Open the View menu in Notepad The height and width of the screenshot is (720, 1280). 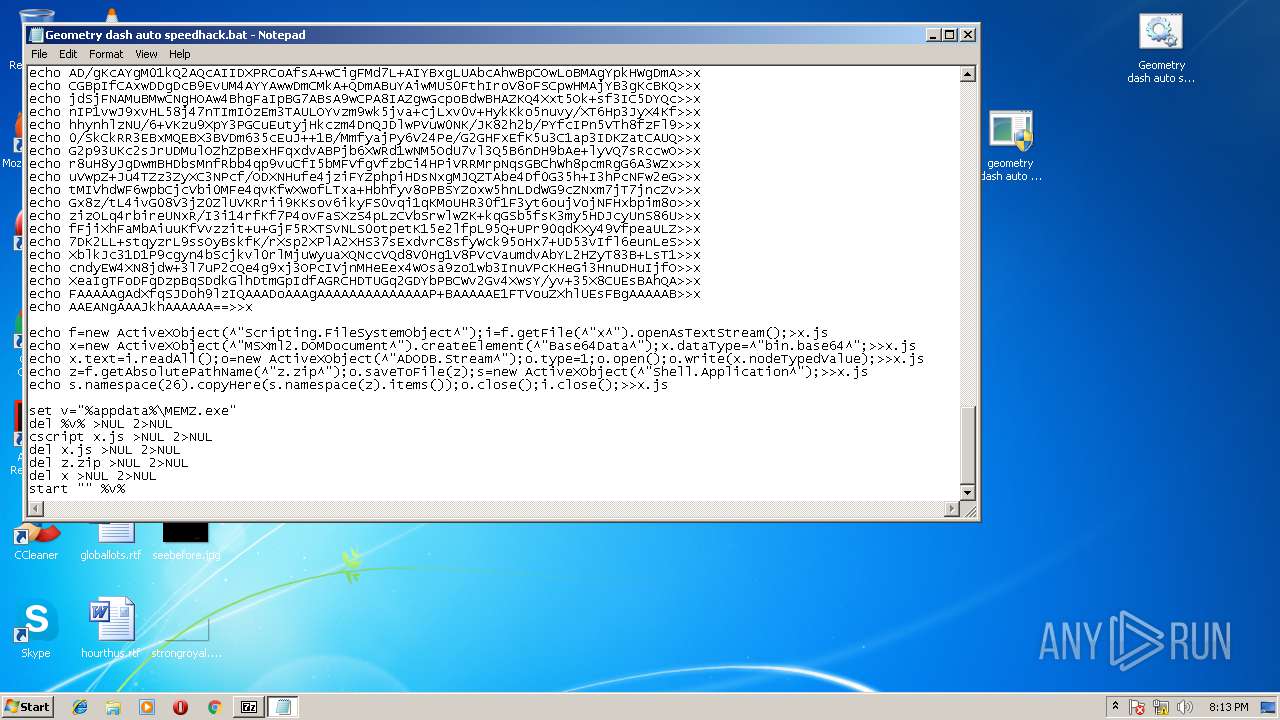[146, 54]
